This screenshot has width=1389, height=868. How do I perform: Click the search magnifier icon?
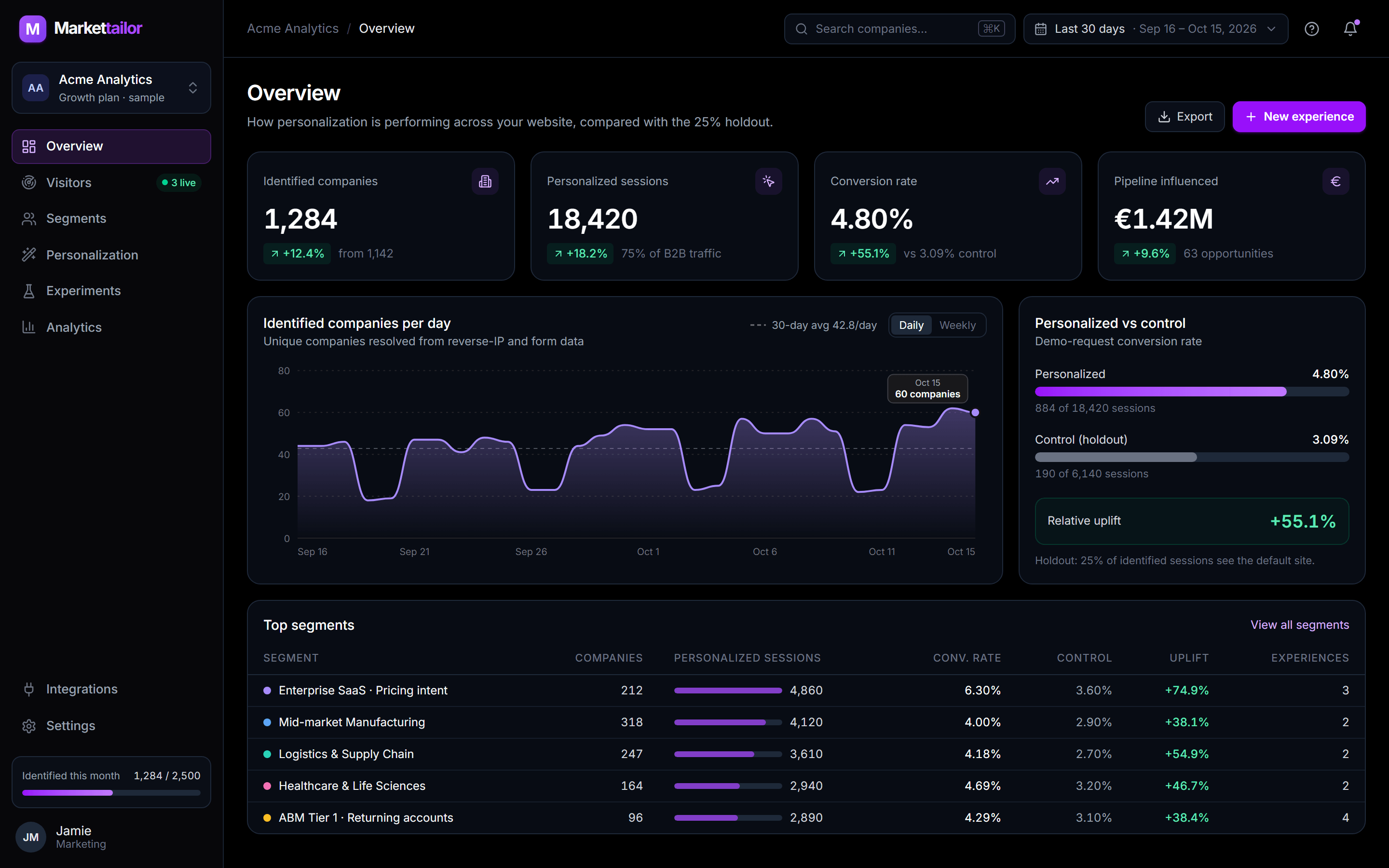point(801,29)
